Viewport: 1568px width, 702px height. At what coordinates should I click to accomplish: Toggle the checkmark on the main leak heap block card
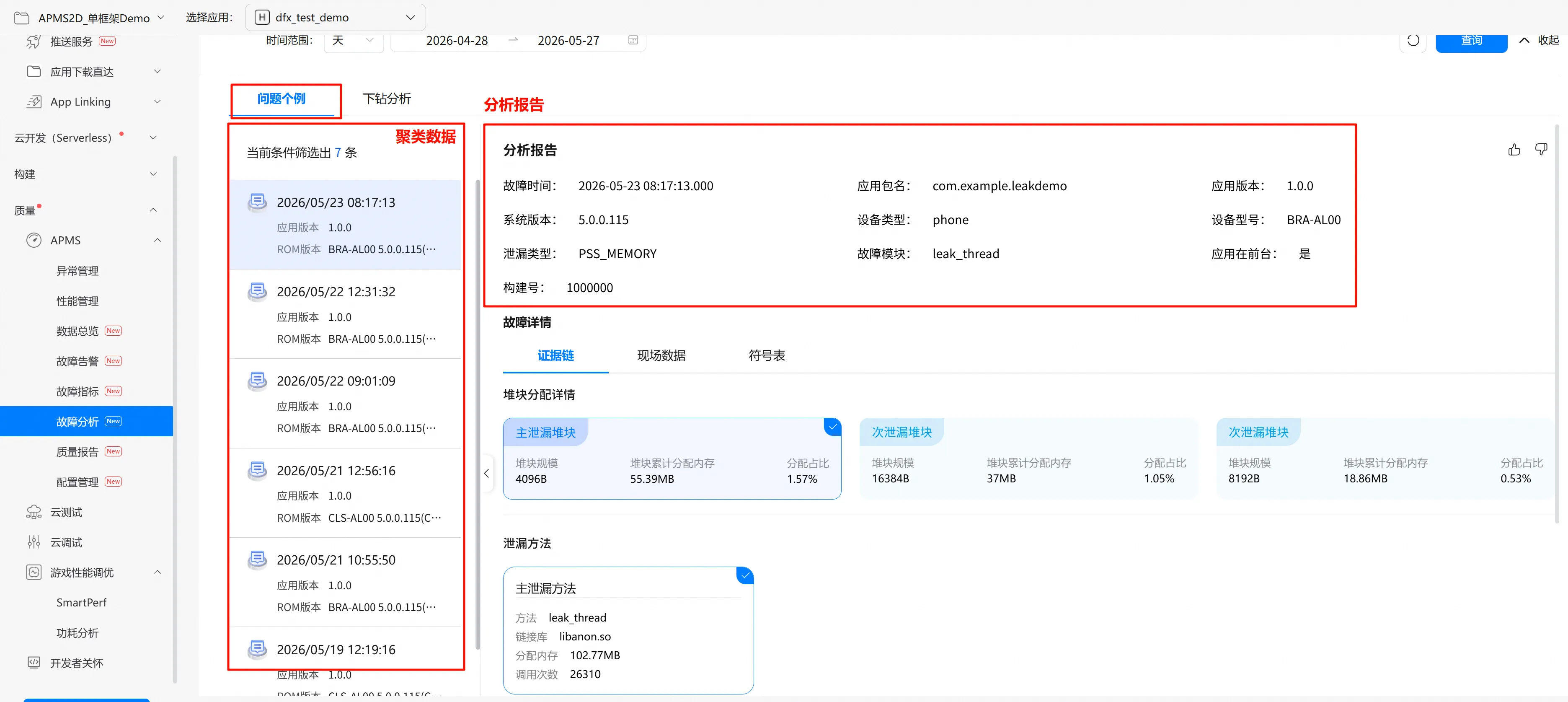click(x=833, y=427)
